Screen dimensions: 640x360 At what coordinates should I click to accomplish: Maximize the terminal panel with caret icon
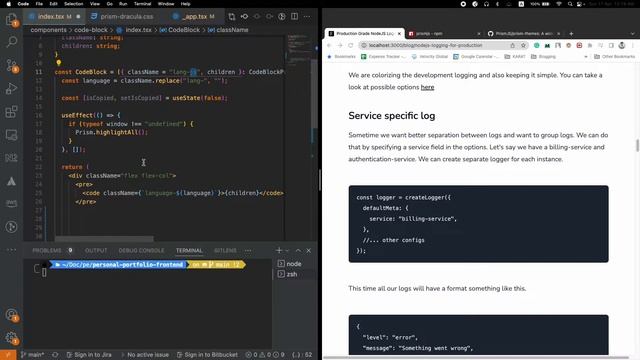point(298,250)
